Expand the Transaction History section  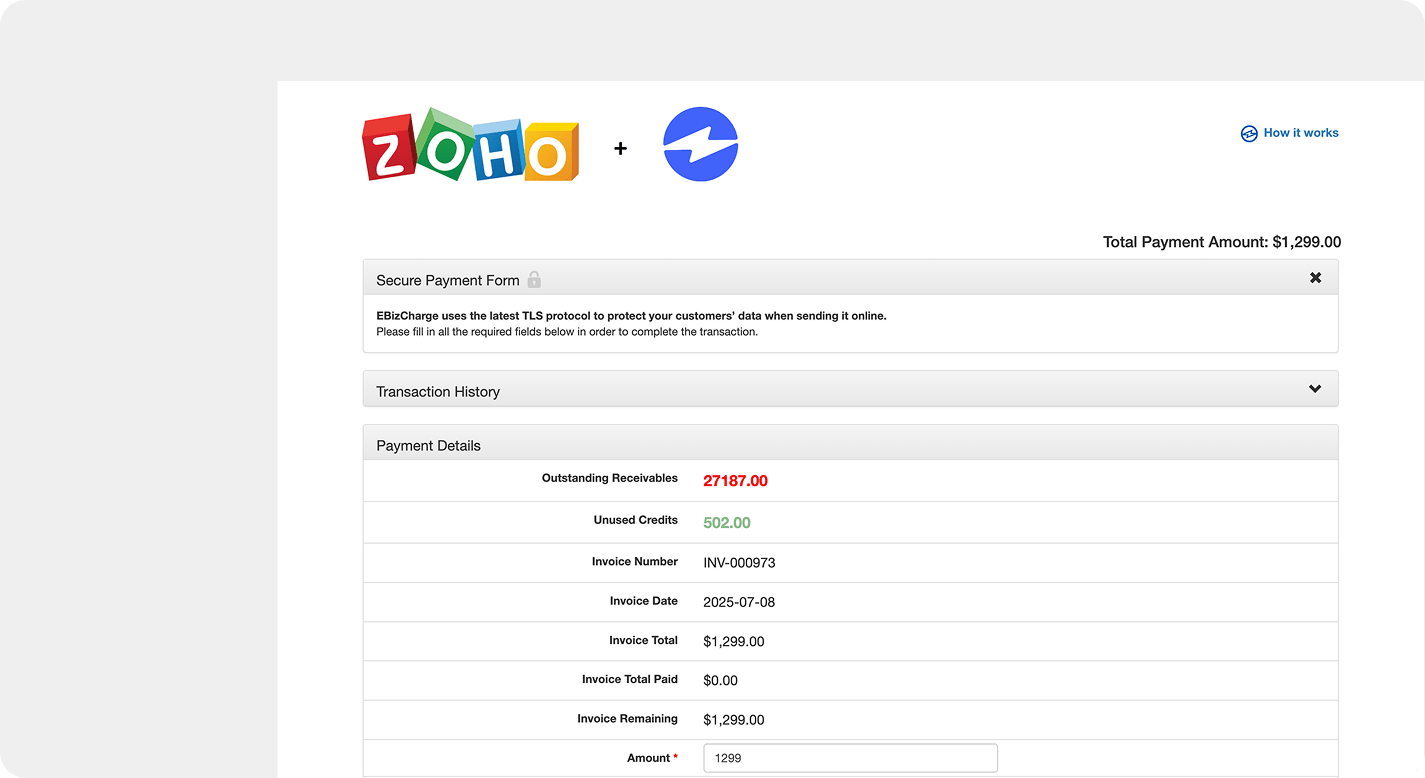coord(1315,389)
